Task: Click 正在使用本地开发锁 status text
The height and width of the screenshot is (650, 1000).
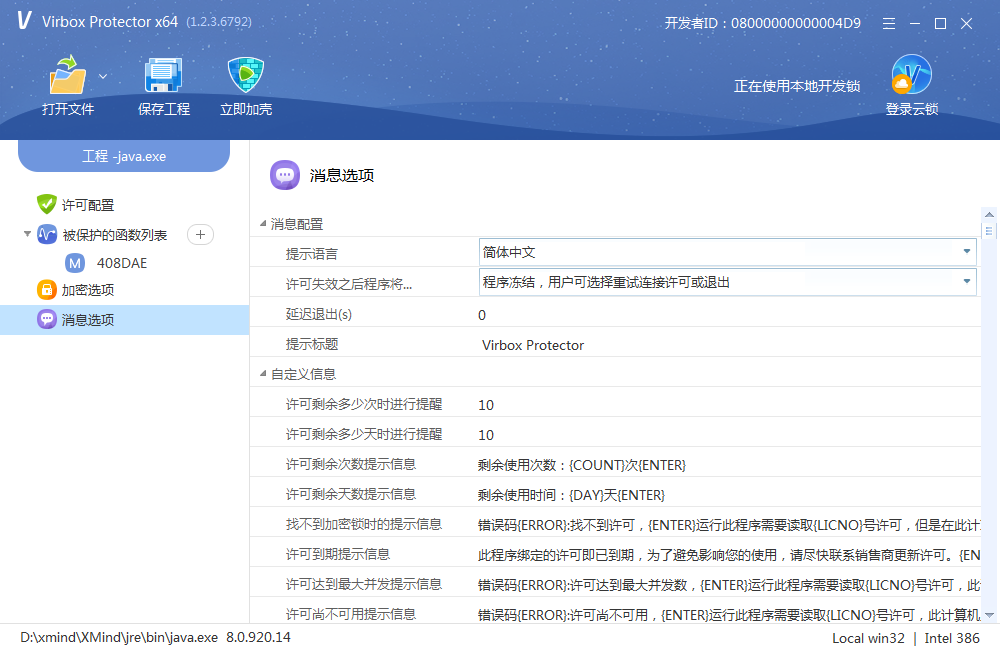Action: (x=797, y=86)
